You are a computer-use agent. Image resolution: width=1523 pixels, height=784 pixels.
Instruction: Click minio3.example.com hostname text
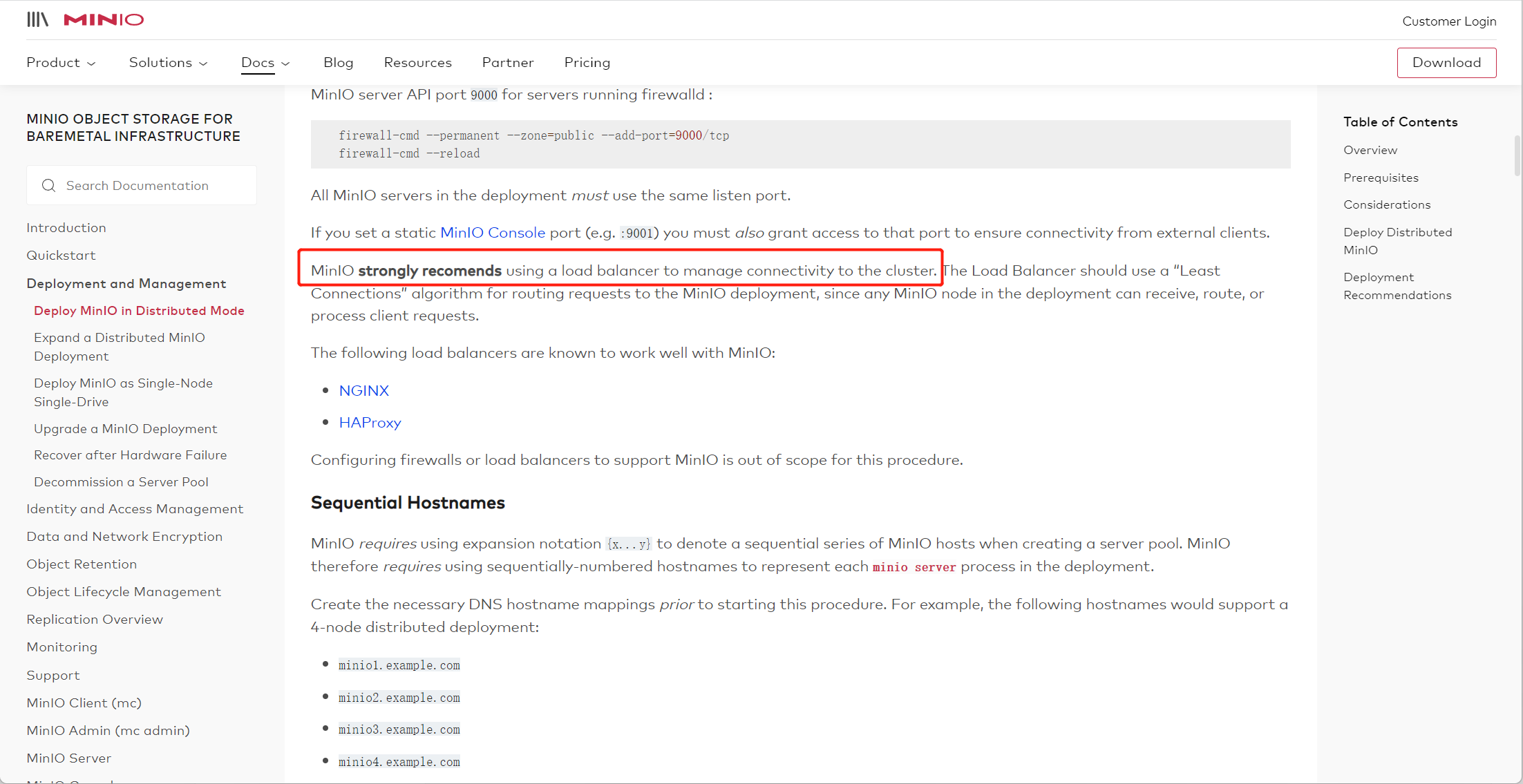tap(399, 729)
